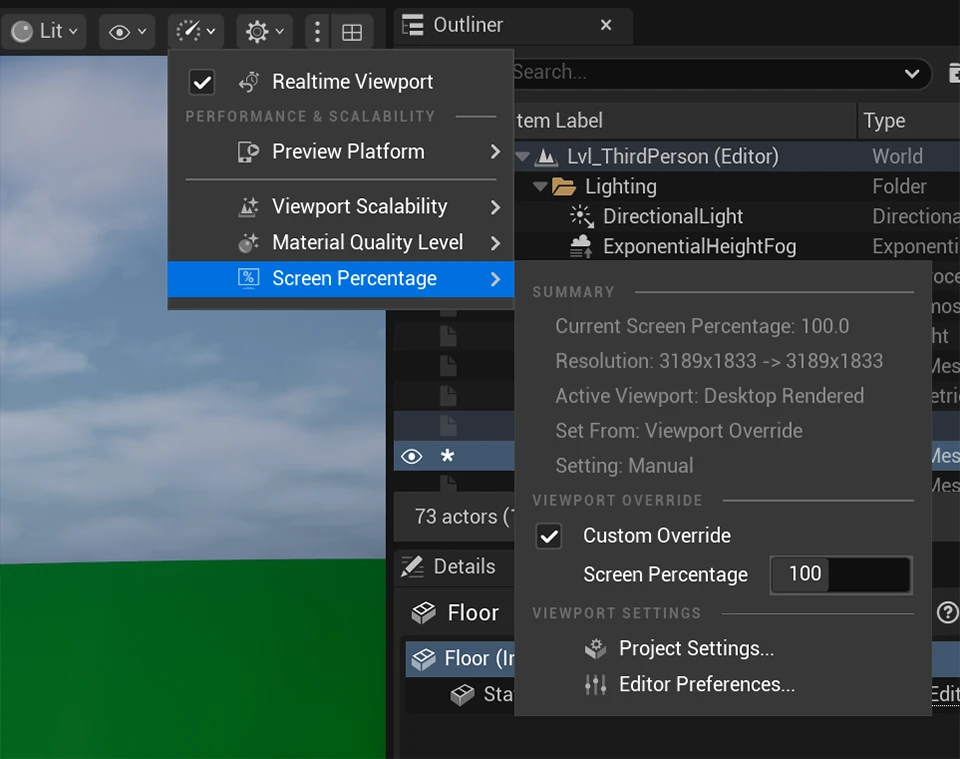
Task: Click the Screen Percentage value field showing 100
Action: (841, 575)
